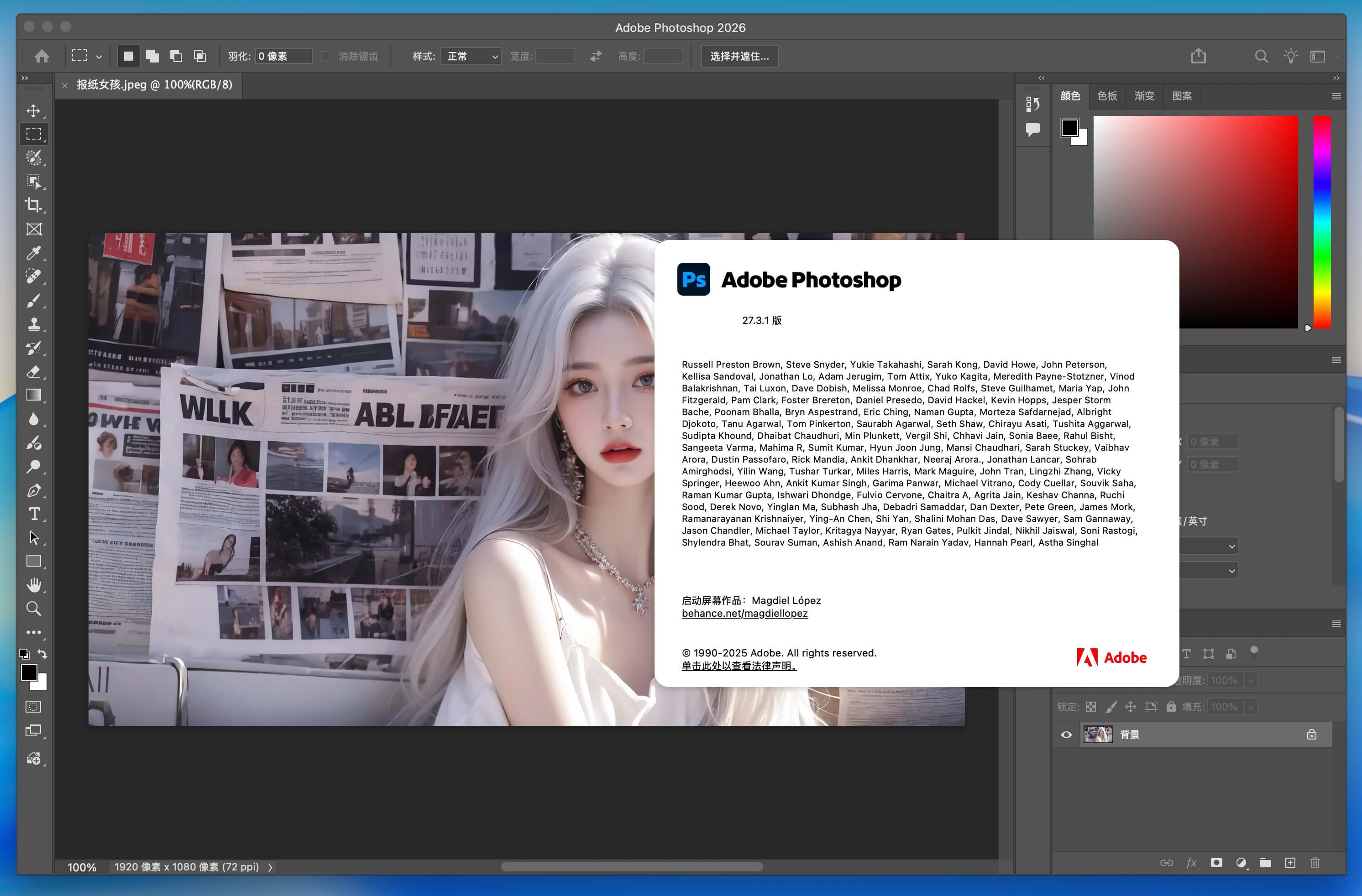
Task: Open the marquee tool preset dropdown arrow
Action: [99, 57]
